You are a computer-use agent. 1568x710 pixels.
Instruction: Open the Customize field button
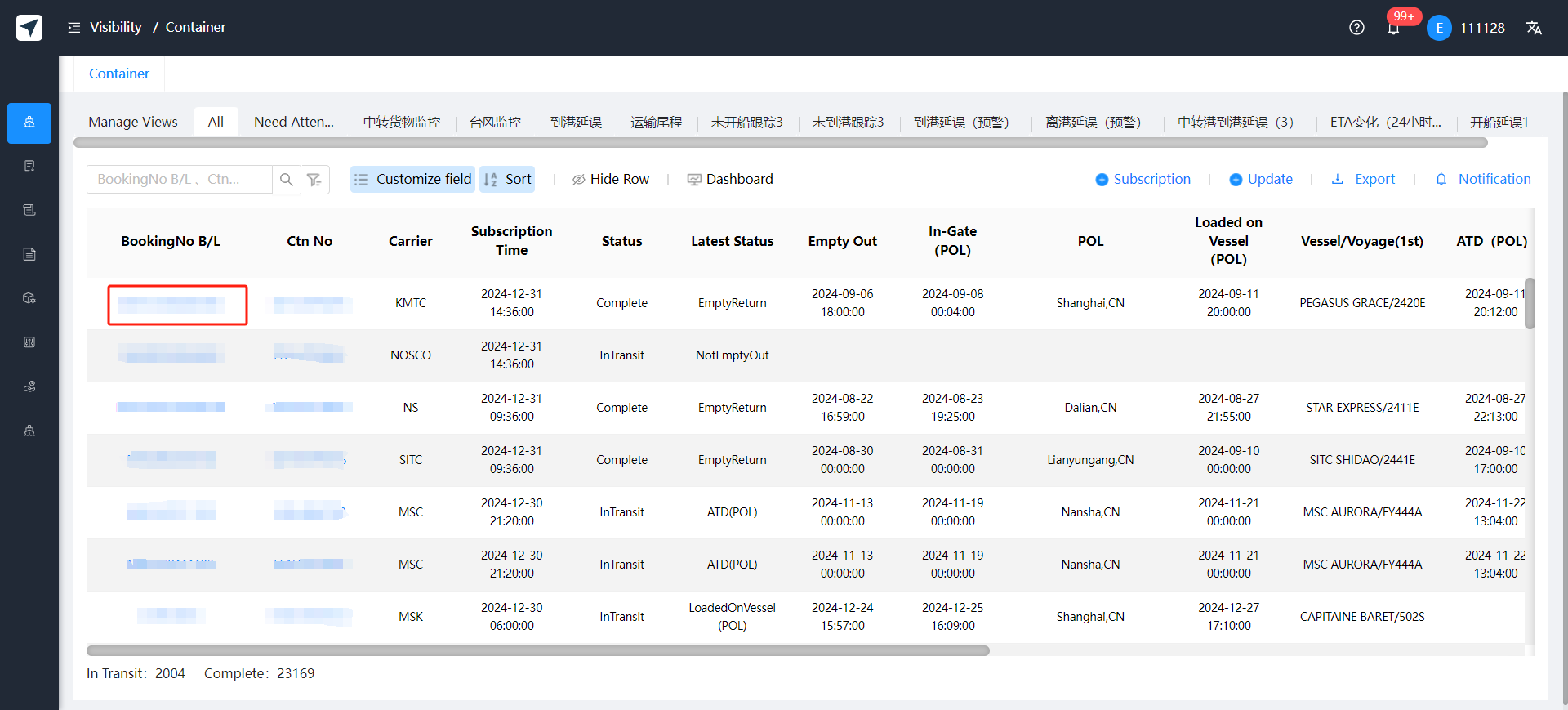[413, 180]
